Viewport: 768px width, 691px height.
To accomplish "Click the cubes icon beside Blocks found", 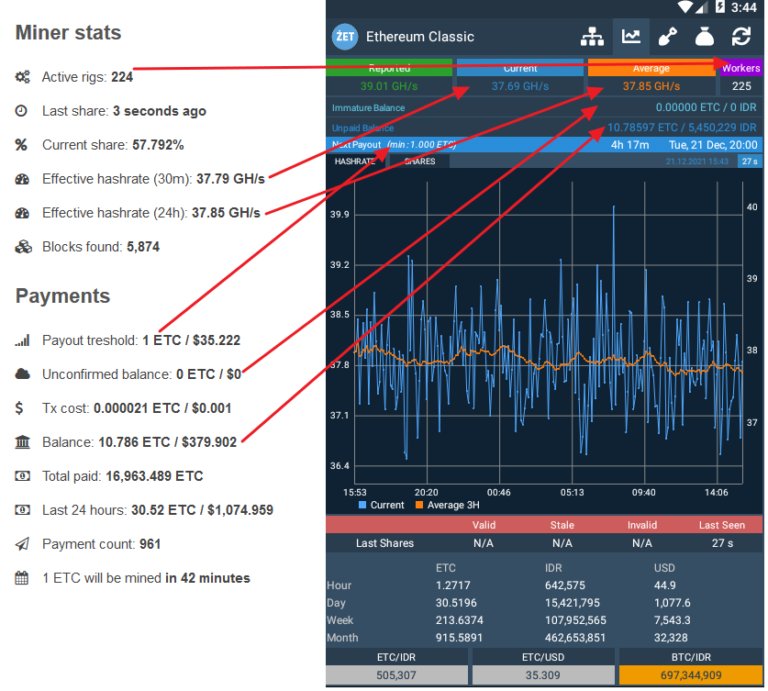I will coord(23,247).
